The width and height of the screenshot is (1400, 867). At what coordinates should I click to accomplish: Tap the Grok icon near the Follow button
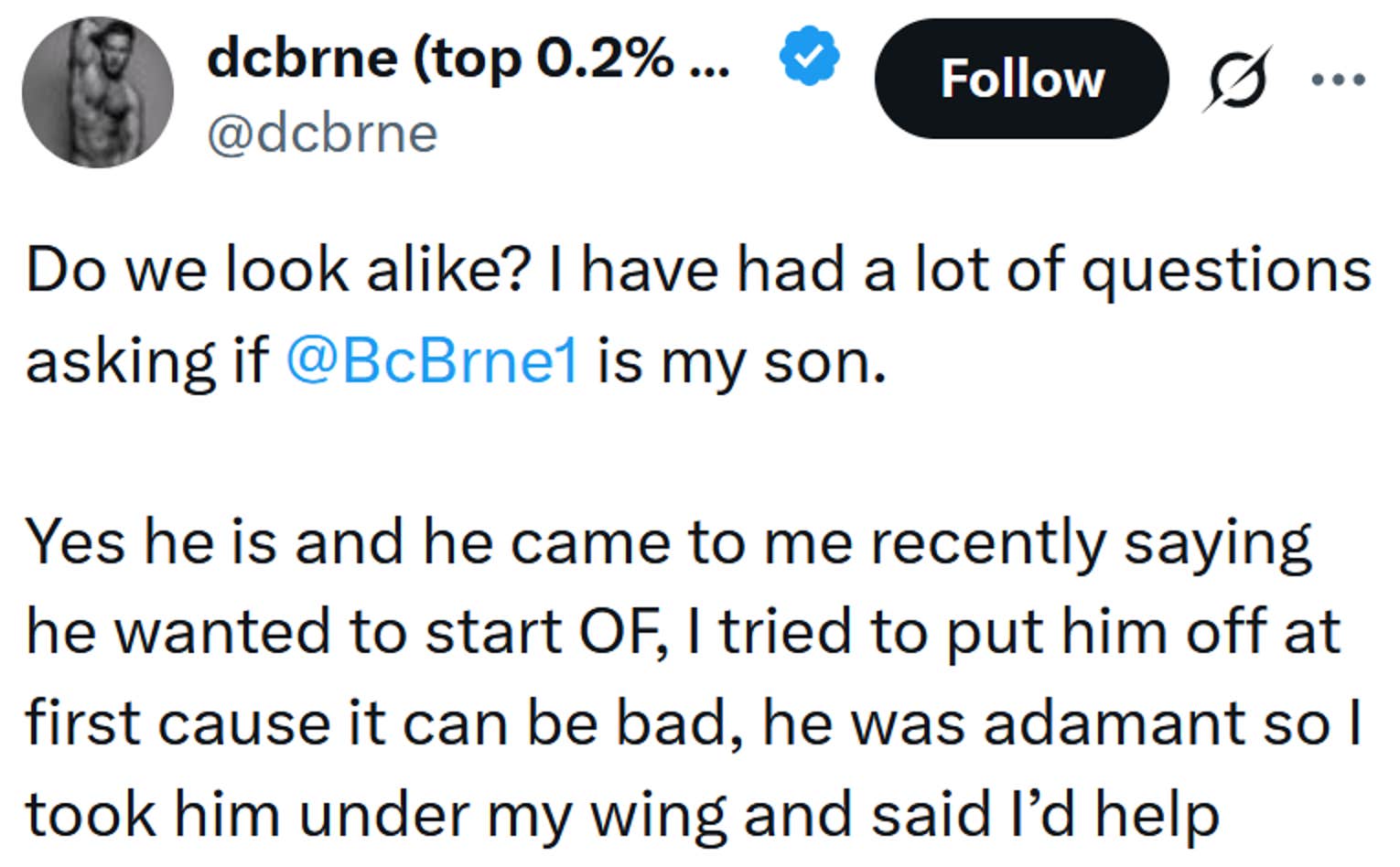point(1234,80)
